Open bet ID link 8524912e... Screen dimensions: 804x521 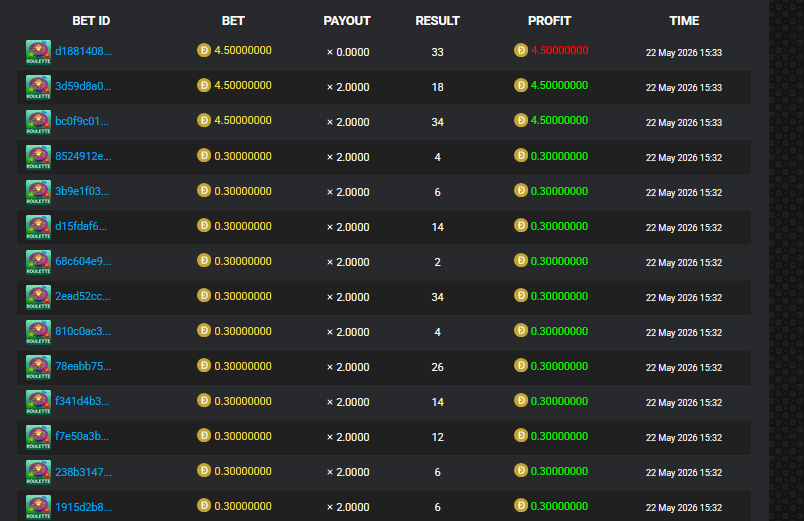83,156
